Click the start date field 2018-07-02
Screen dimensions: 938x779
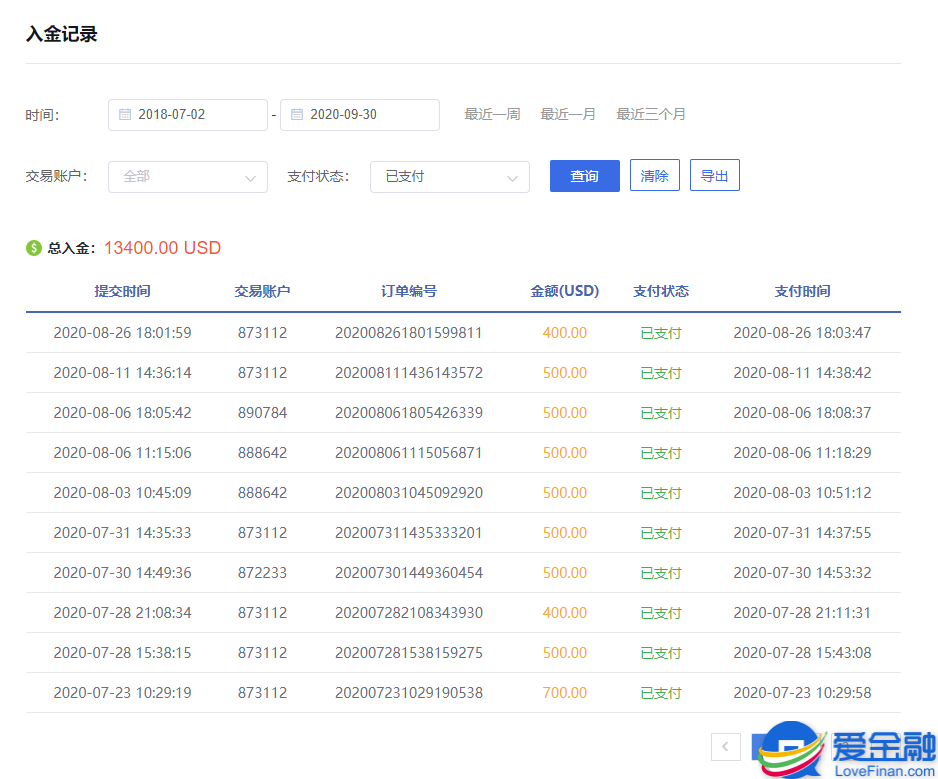coord(188,115)
